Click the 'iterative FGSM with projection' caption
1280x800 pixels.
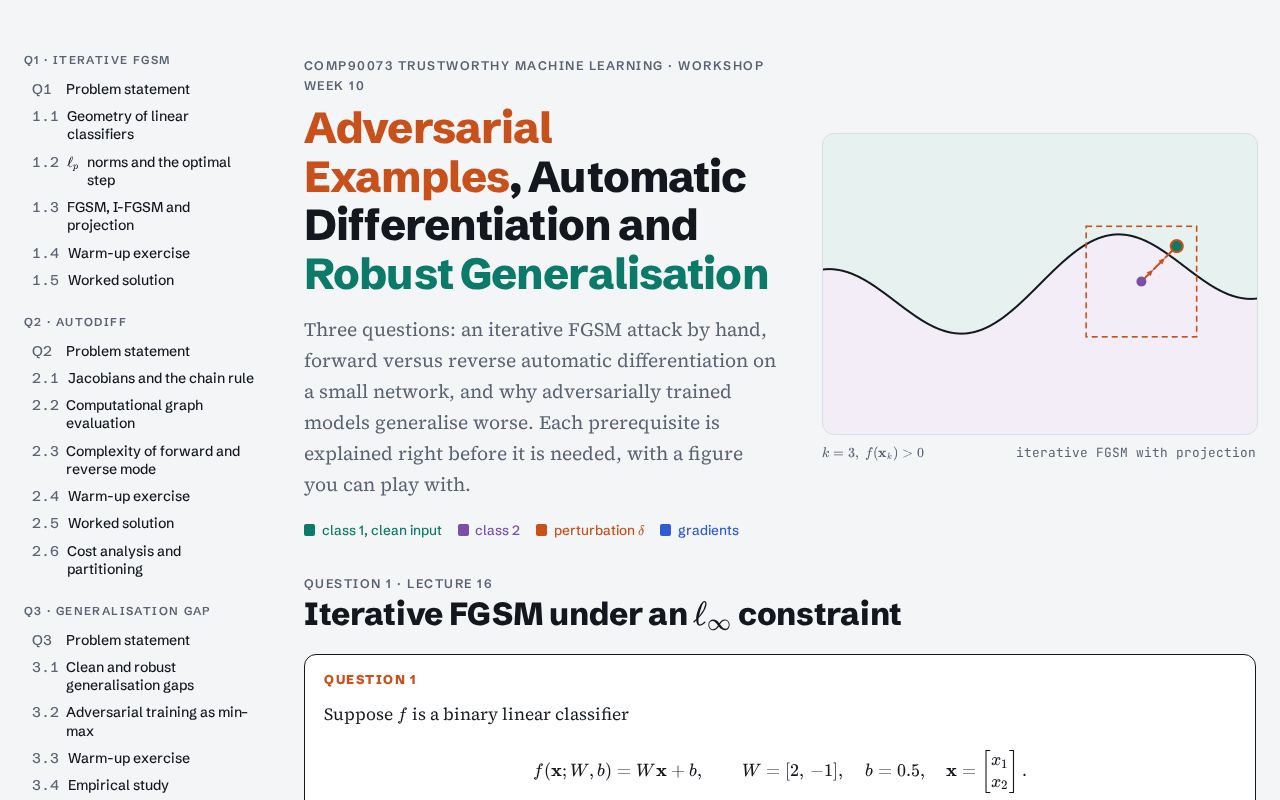(x=1136, y=453)
